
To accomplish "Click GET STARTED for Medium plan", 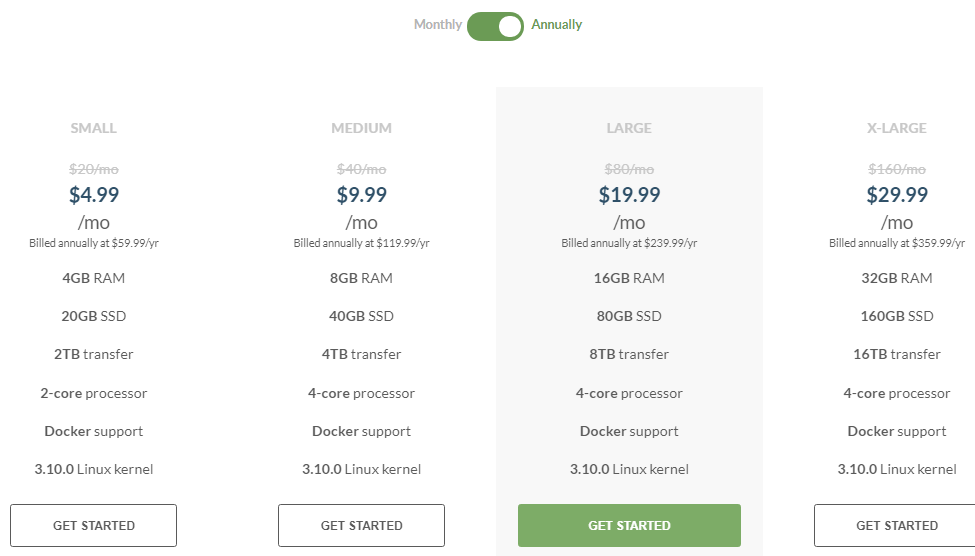I will point(361,526).
